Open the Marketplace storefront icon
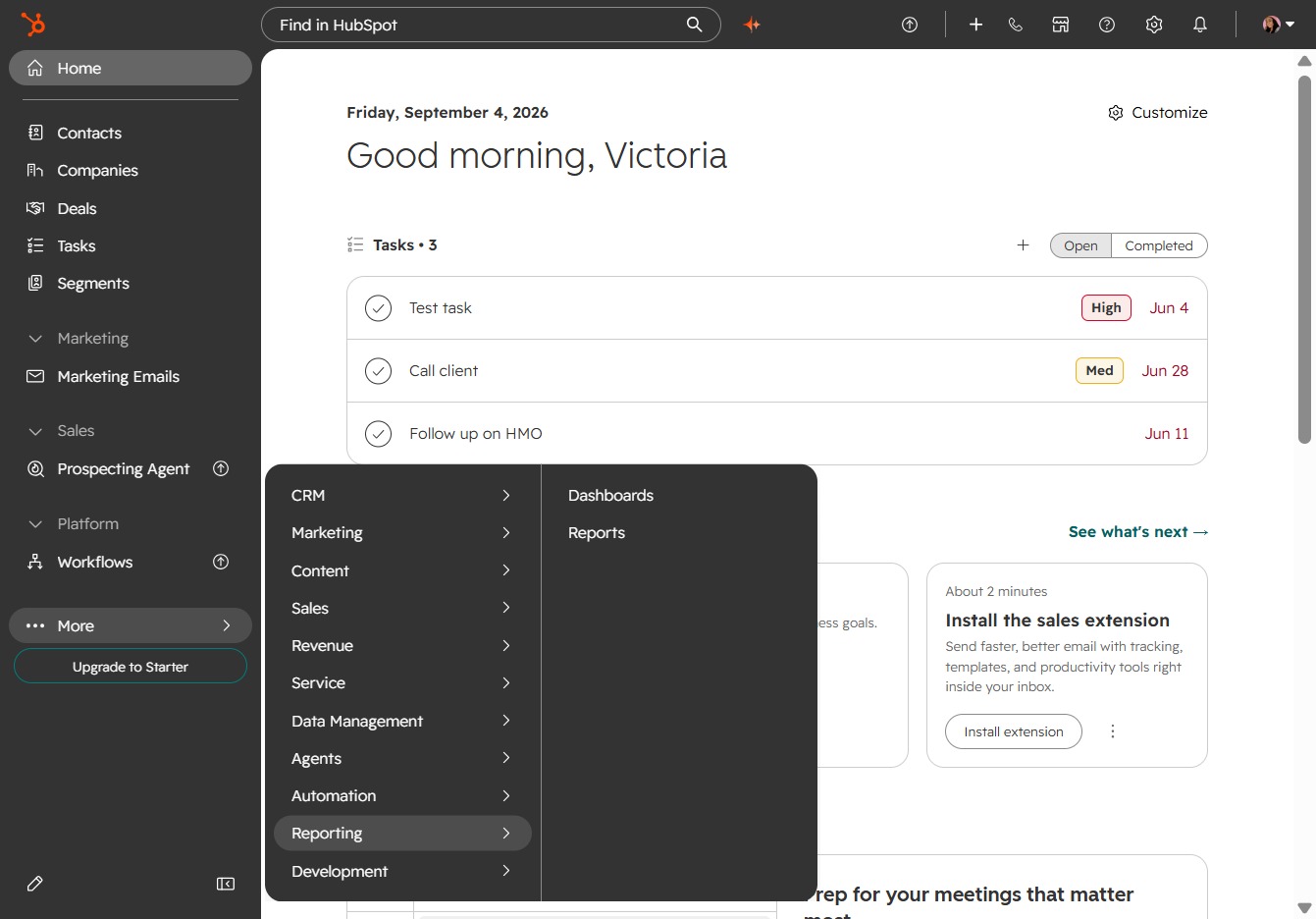This screenshot has height=919, width=1316. coord(1061,25)
